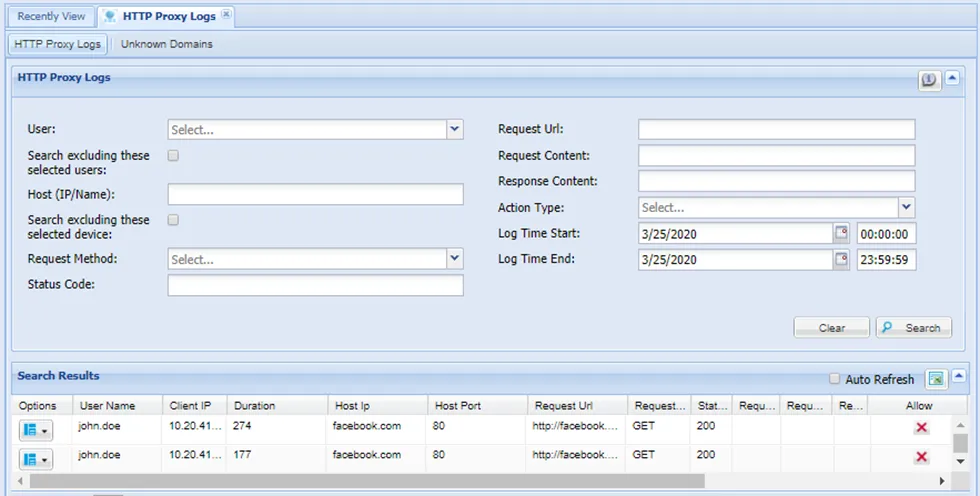This screenshot has width=980, height=496.
Task: Click the 177 duration cell
Action: point(242,455)
